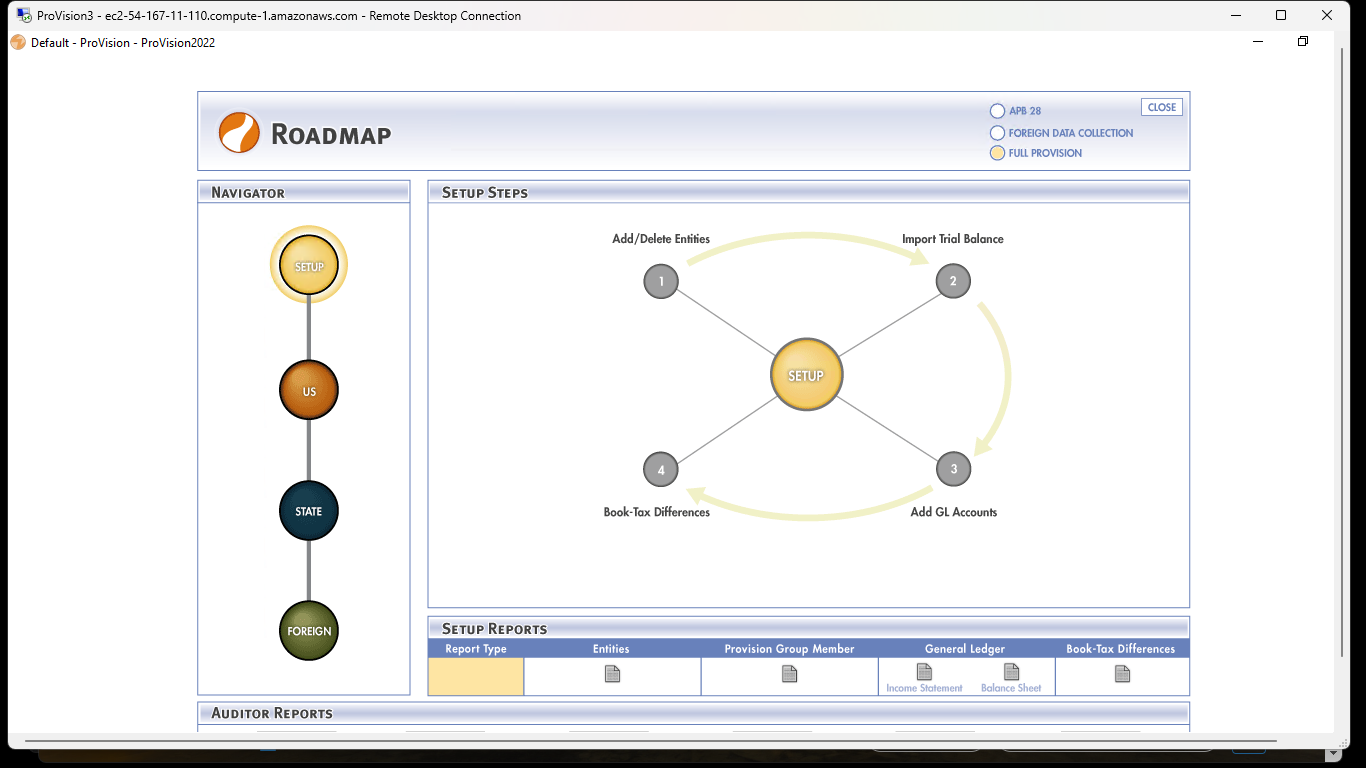Viewport: 1366px width, 768px height.
Task: Open the Entities report document icon
Action: (x=612, y=674)
